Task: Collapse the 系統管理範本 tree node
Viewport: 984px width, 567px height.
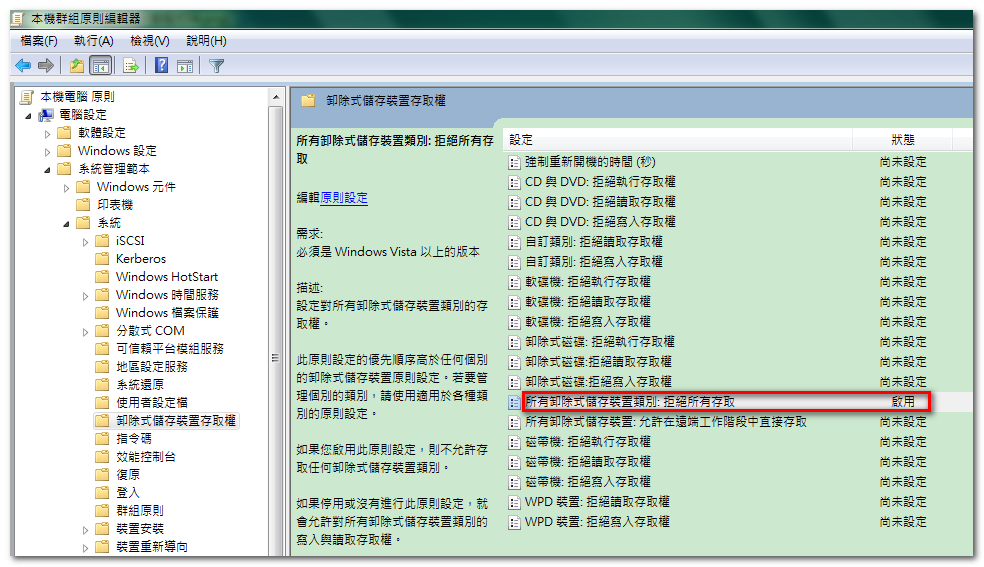Action: pyautogui.click(x=47, y=169)
